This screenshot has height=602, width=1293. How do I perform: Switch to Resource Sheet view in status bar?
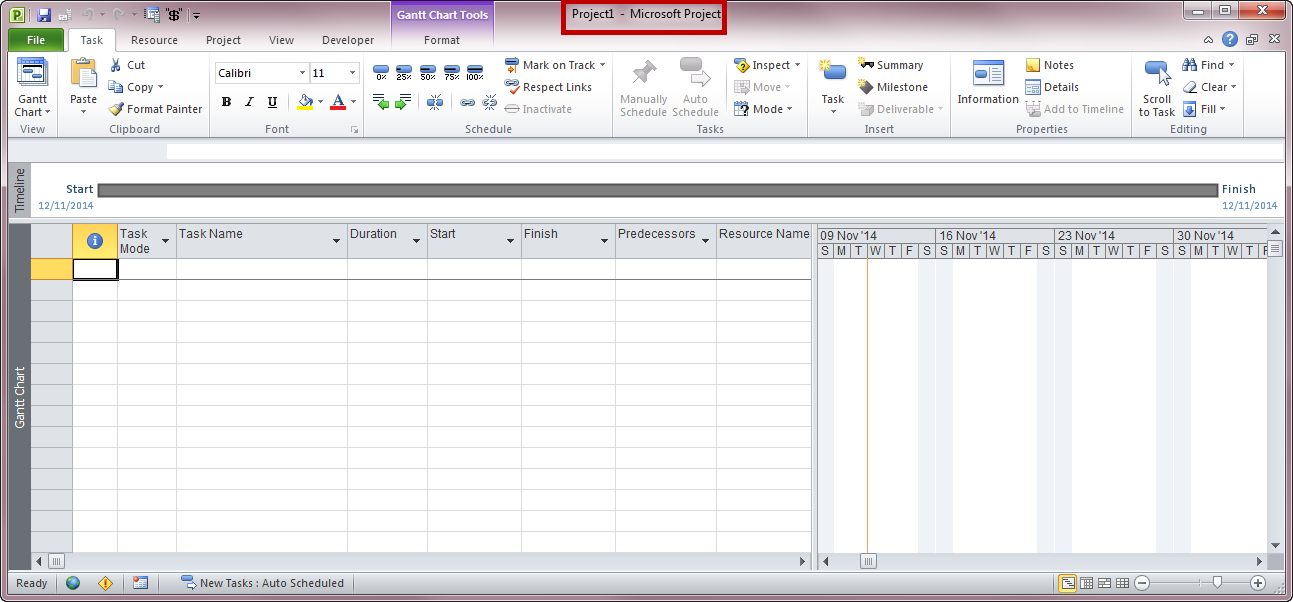click(1123, 583)
